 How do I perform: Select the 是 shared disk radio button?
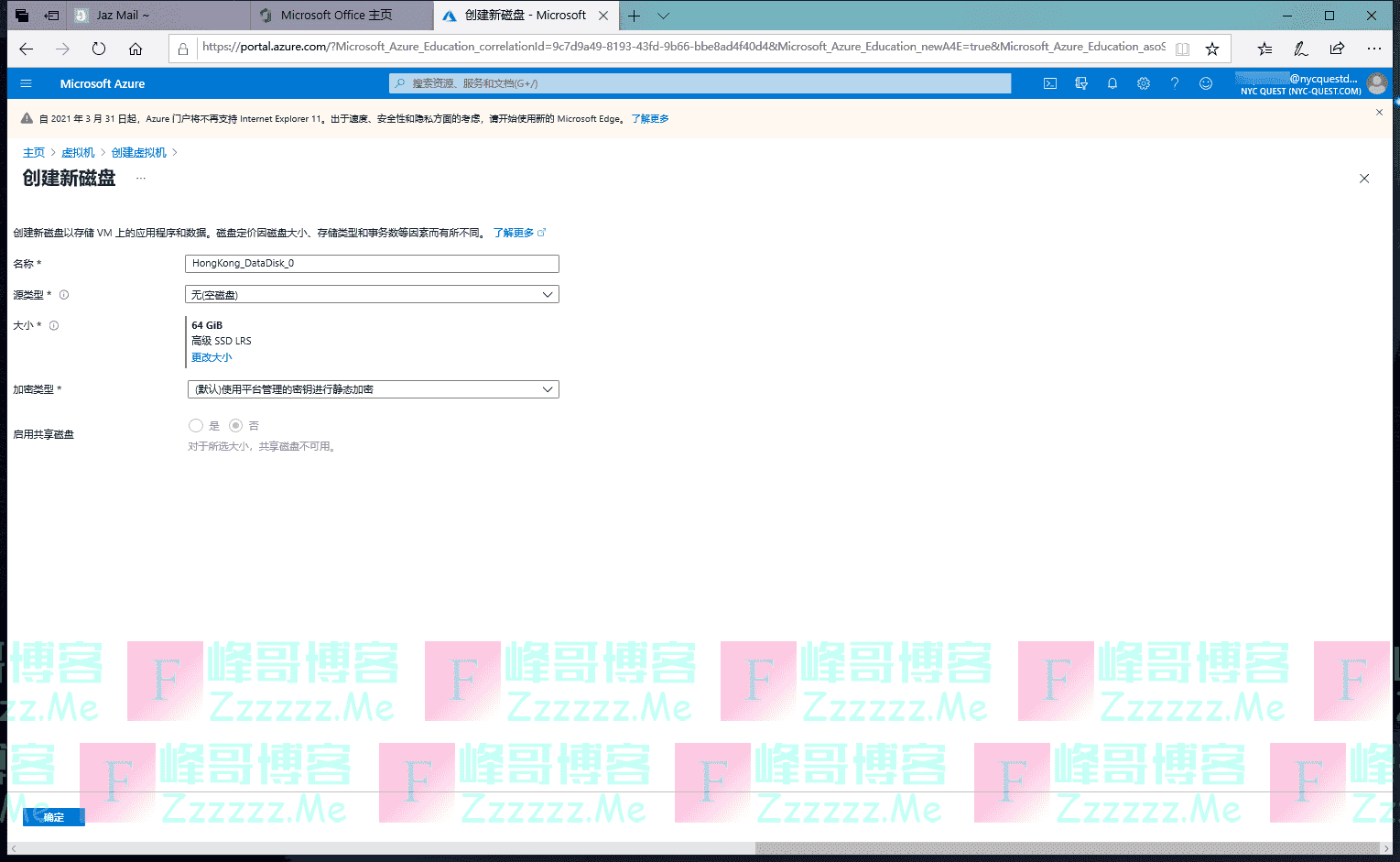196,426
